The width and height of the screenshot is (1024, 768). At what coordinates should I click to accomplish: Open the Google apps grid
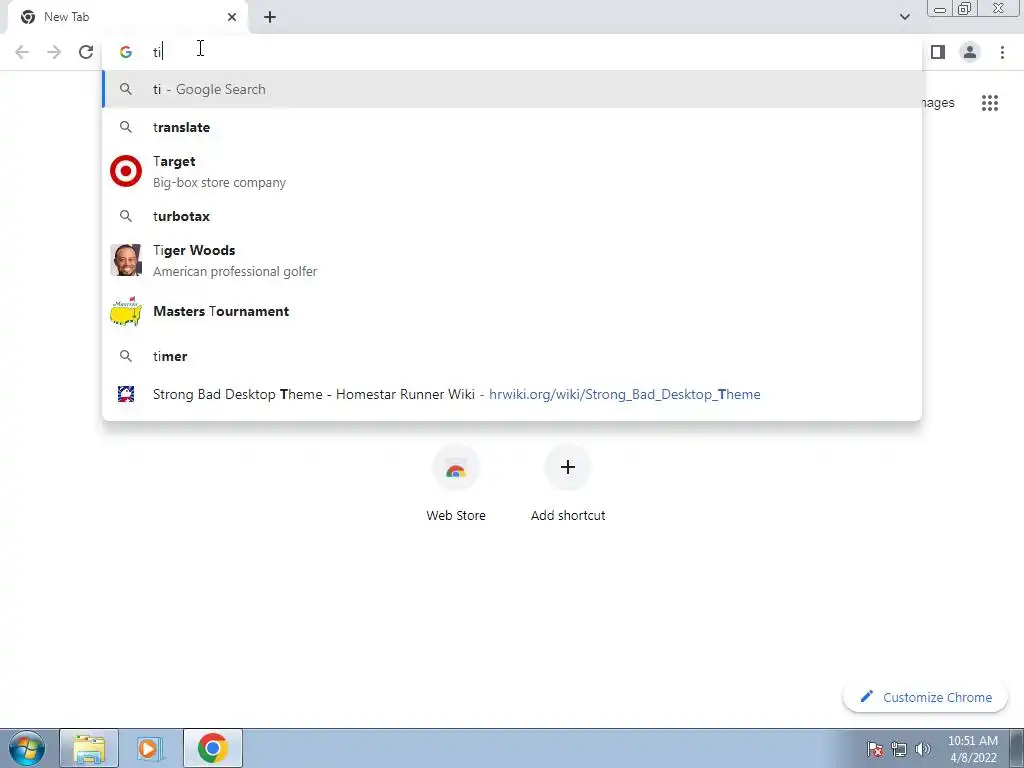[x=989, y=103]
